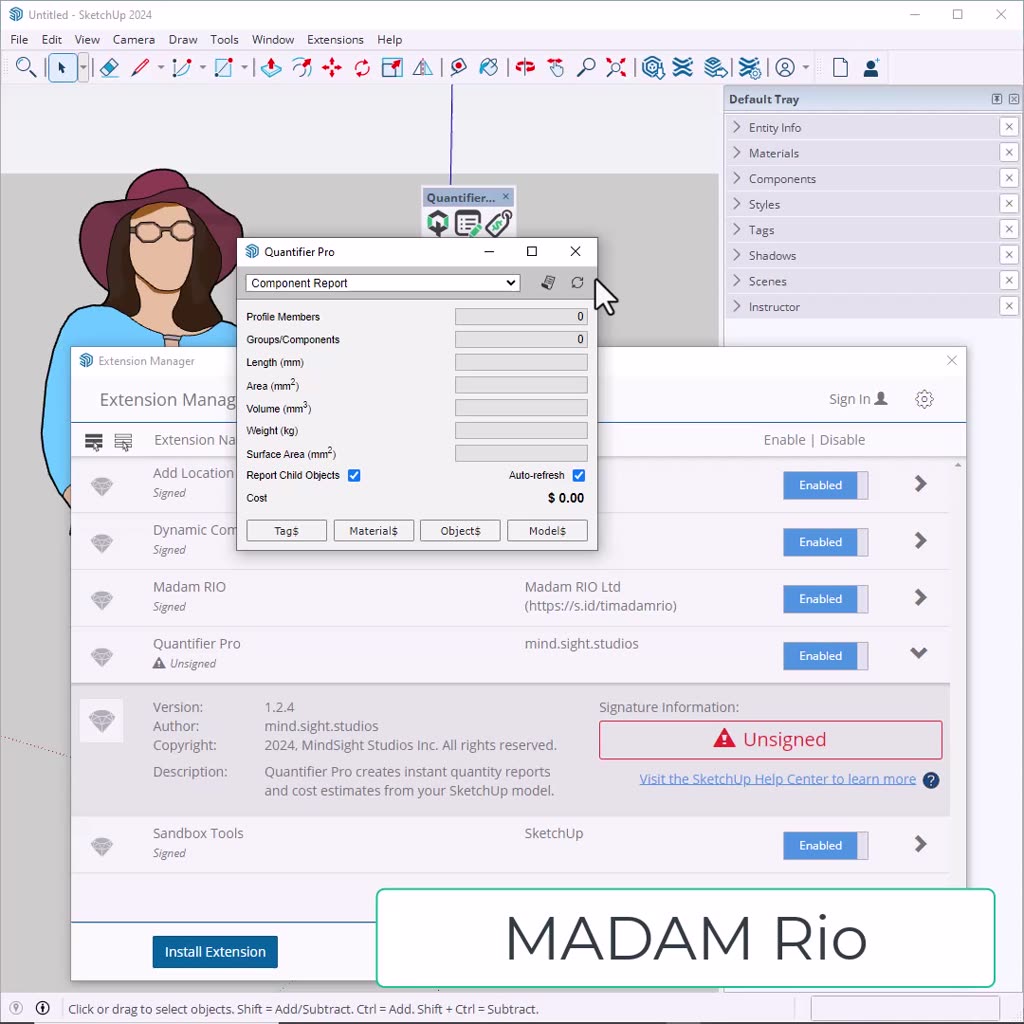This screenshot has height=1024, width=1024.
Task: Click the Profile Members value field
Action: (x=521, y=317)
